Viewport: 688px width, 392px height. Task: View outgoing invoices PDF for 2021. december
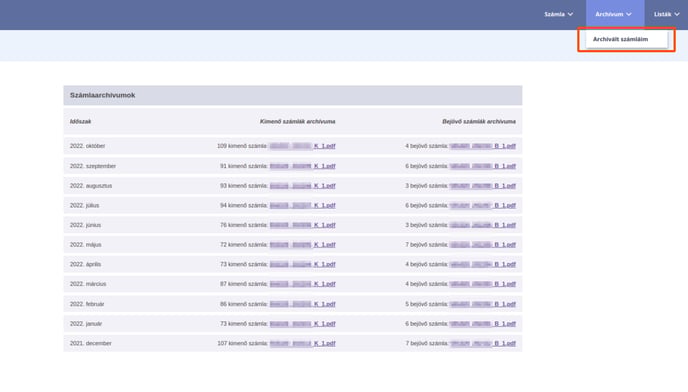point(302,344)
